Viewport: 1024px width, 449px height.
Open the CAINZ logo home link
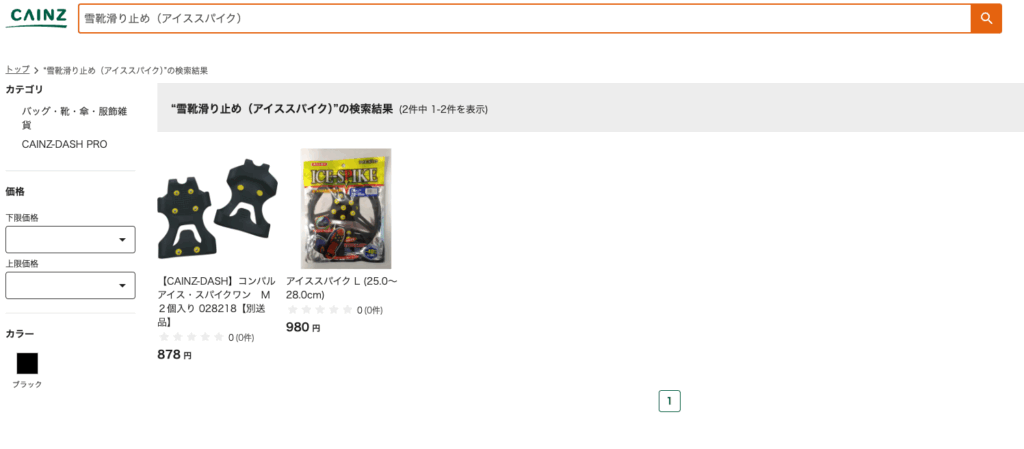[x=39, y=18]
